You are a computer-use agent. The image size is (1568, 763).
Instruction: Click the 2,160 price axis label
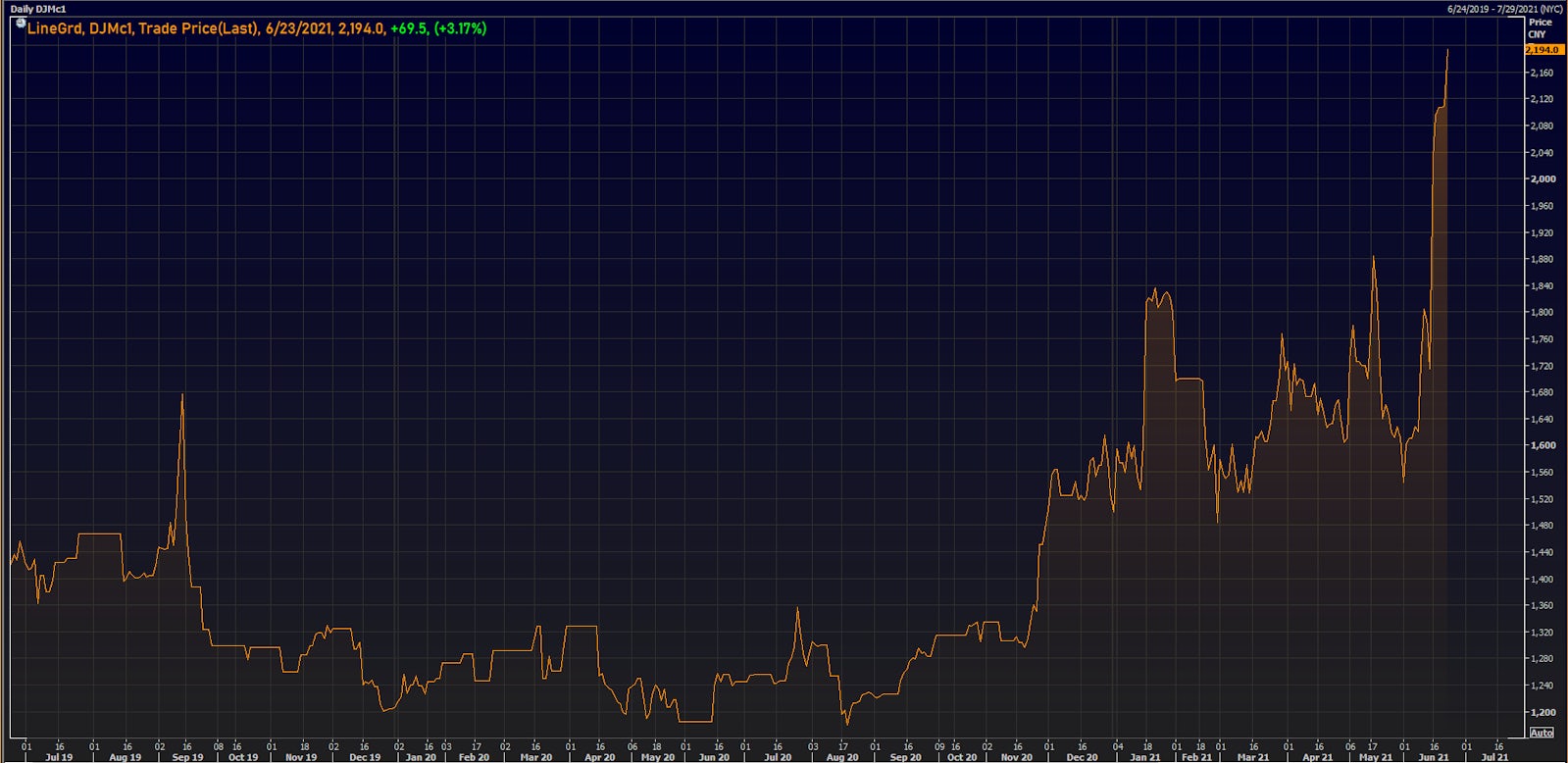pyautogui.click(x=1543, y=73)
